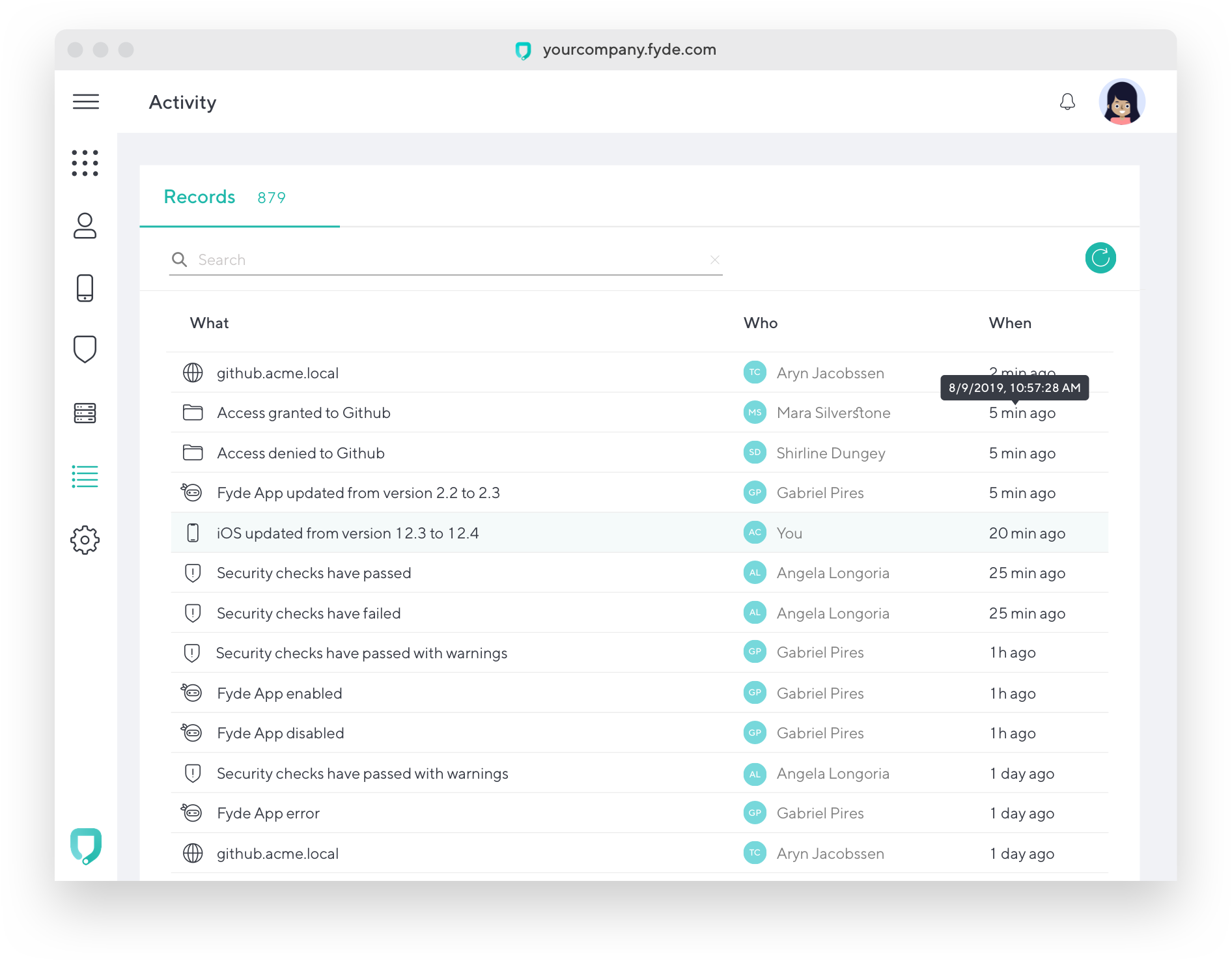Open Settings gear in sidebar

pyautogui.click(x=85, y=540)
